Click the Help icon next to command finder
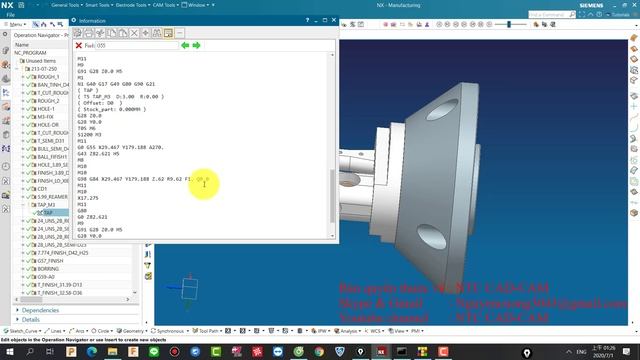This screenshot has width=640, height=360. (599, 14)
